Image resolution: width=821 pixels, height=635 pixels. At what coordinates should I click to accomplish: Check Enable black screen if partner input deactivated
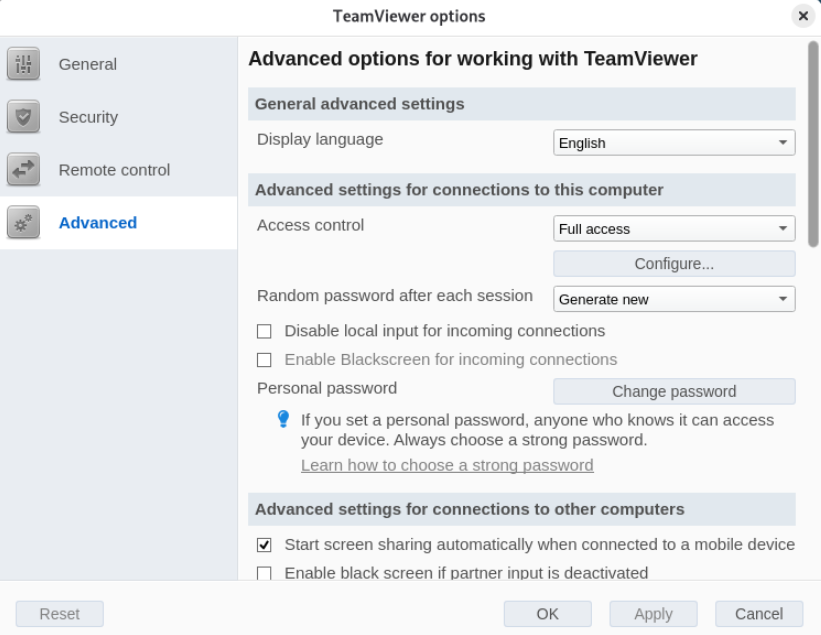[x=265, y=573]
